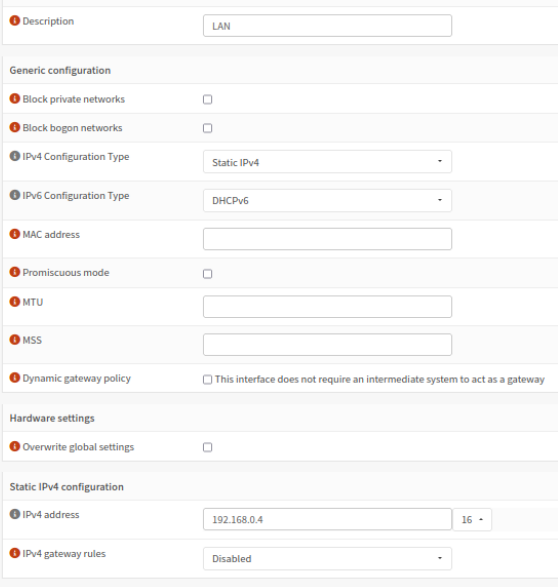Click info icon next to Block bogon networks
558x587 pixels.
tap(15, 127)
